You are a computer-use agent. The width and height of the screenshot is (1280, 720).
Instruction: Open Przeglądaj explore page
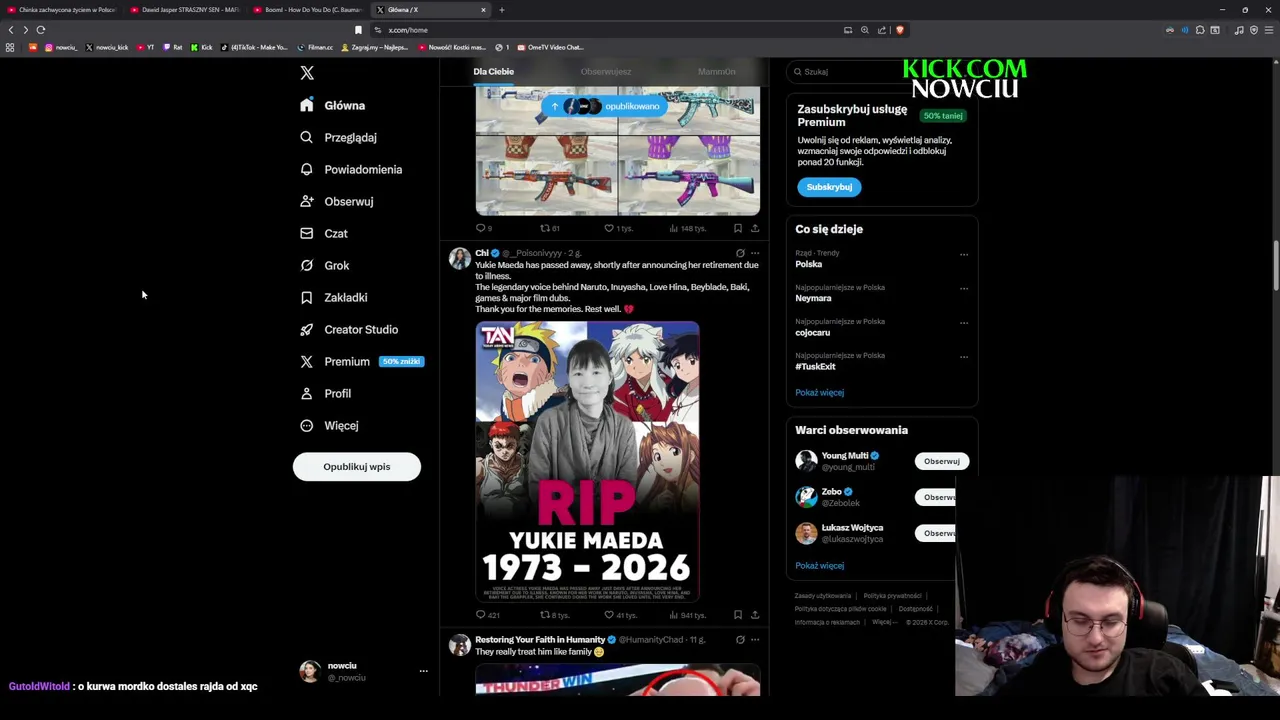pos(339,137)
